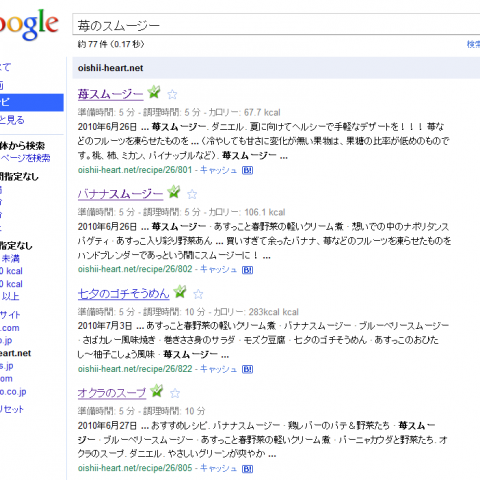Screen dimensions: 480x480
Task: Click the B! bookmark icon for recipe/26/802
Action: pyautogui.click(x=247, y=270)
